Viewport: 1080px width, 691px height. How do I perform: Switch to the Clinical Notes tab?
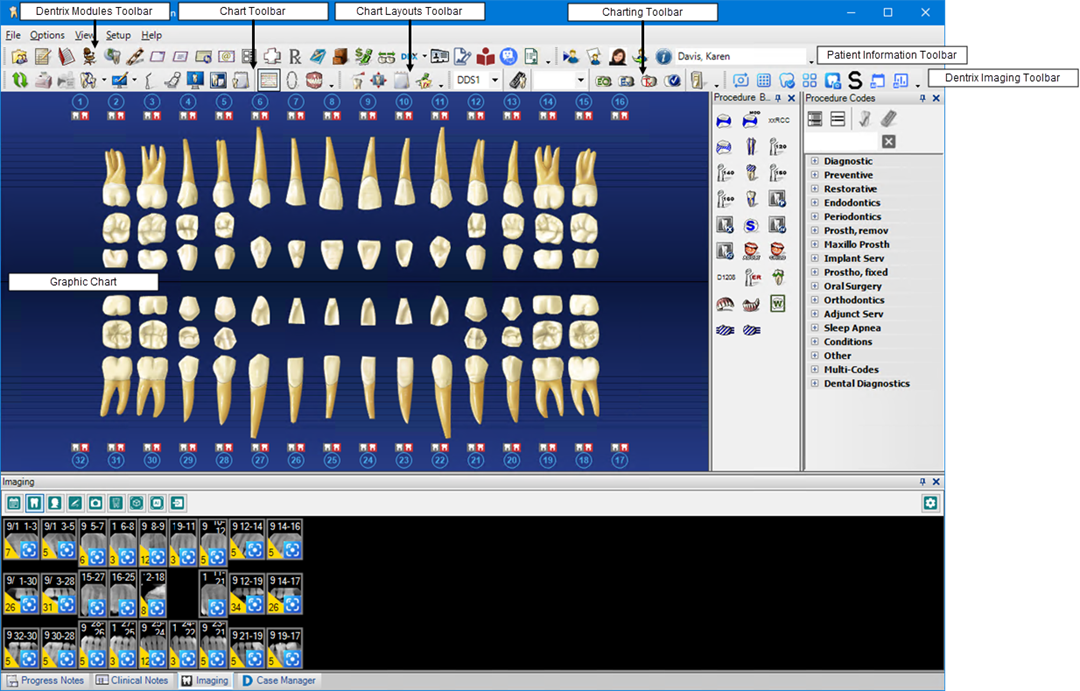click(132, 681)
